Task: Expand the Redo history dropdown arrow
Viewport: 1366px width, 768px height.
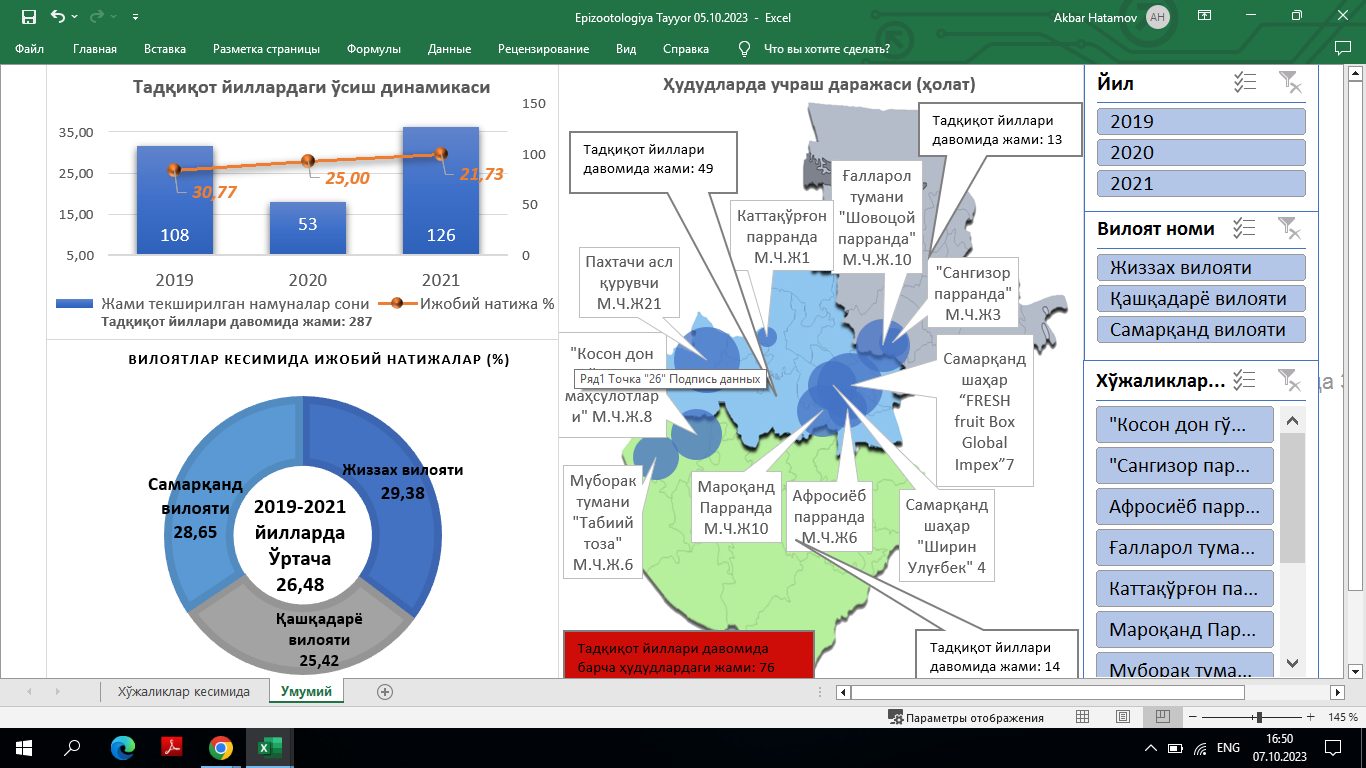Action: coord(115,17)
